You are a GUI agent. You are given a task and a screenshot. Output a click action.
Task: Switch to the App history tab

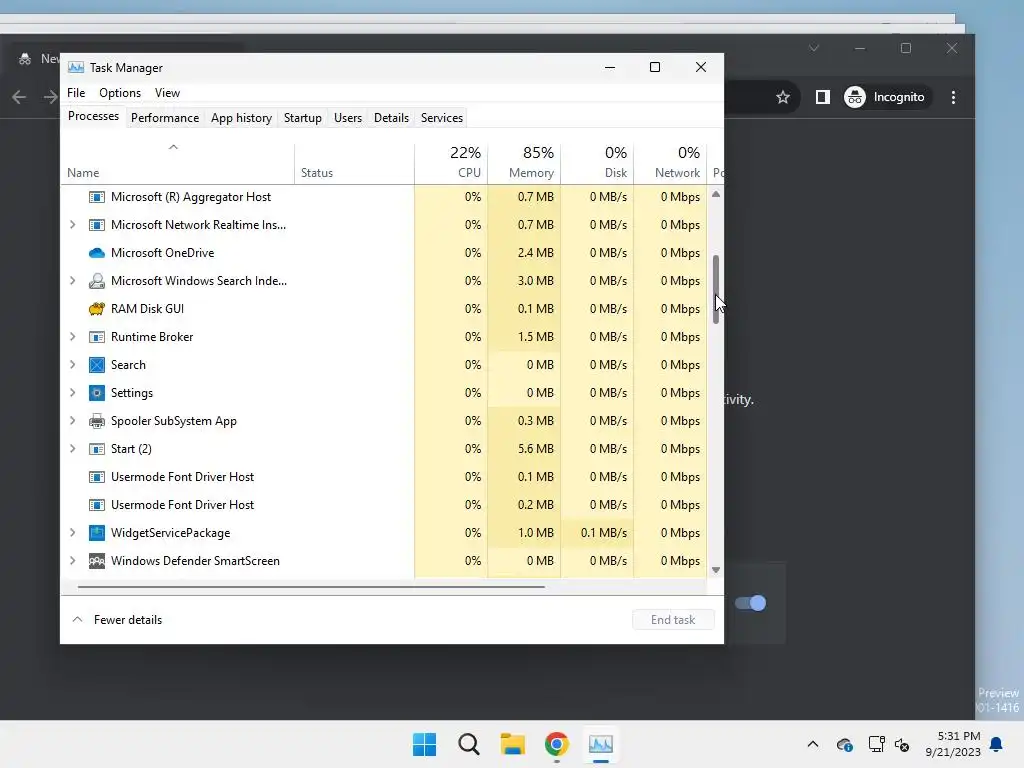coord(241,118)
